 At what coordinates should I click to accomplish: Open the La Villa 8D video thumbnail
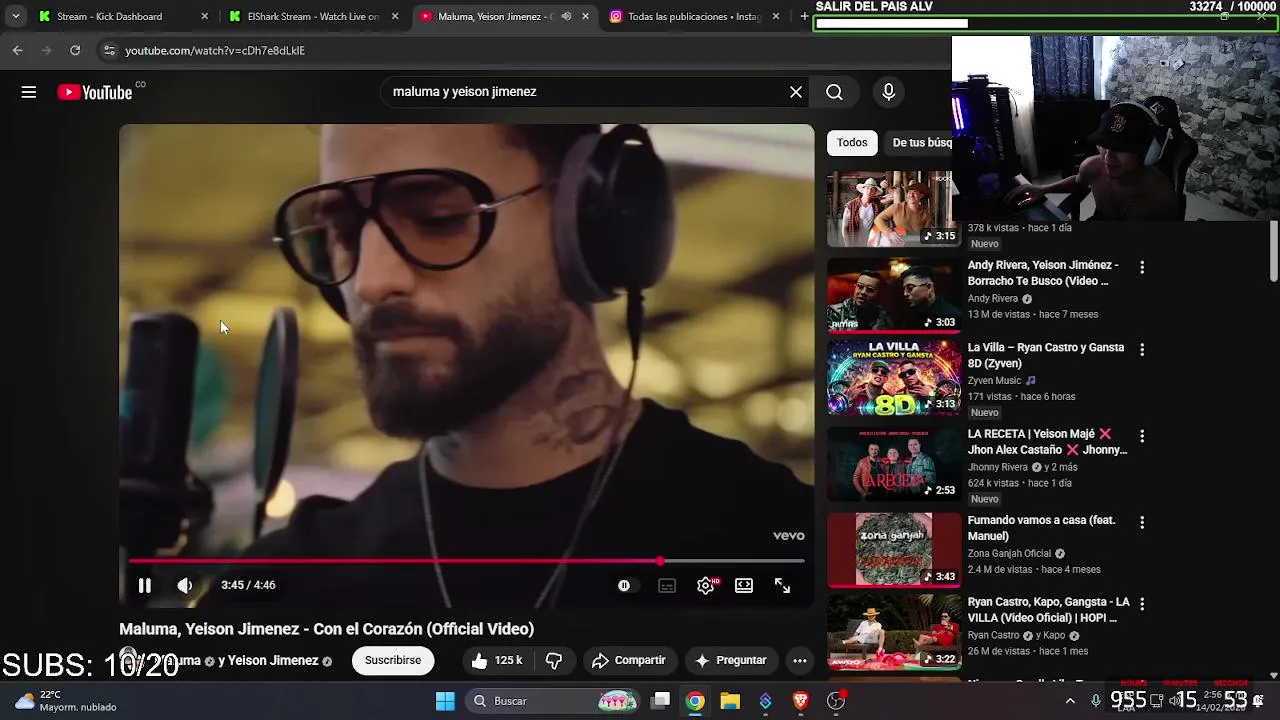[893, 377]
